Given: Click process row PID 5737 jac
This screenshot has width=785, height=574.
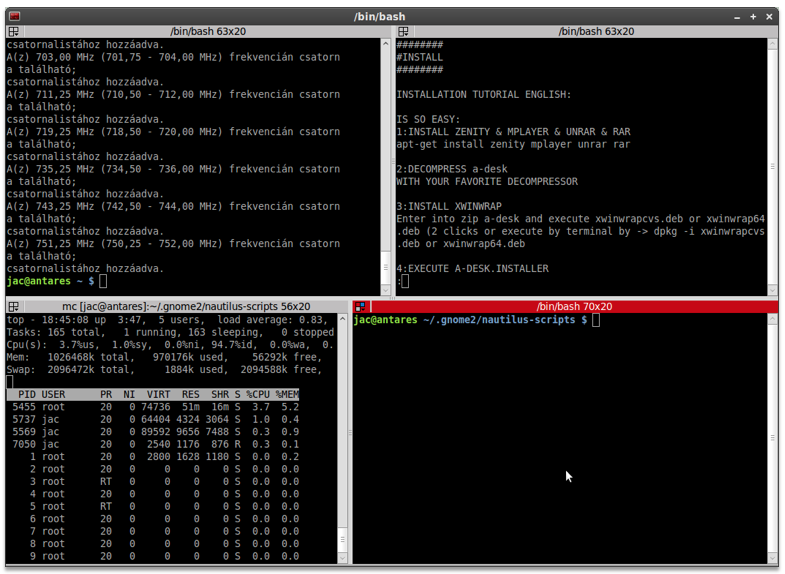Looking at the screenshot, I should [x=155, y=419].
